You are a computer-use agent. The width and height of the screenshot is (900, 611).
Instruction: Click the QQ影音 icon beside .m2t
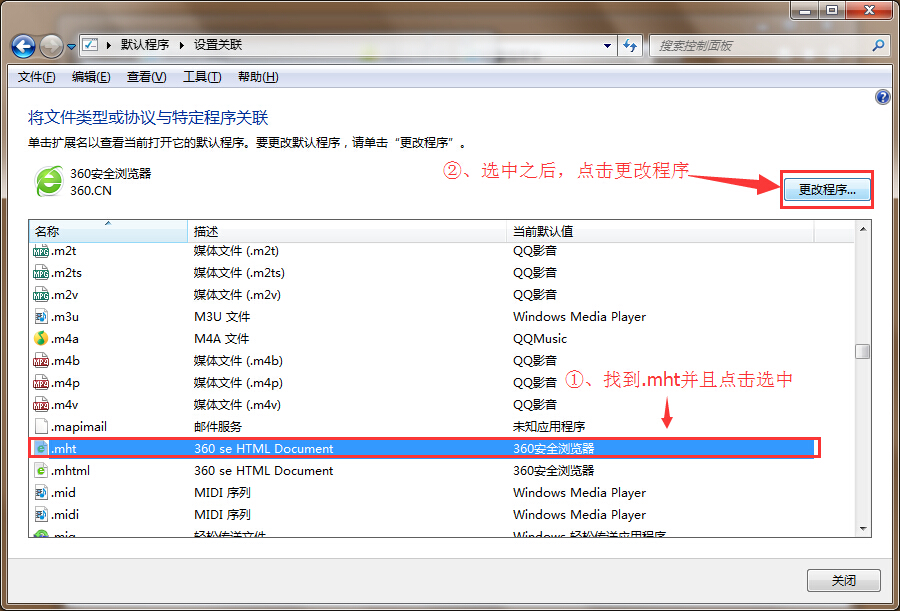tap(42, 251)
